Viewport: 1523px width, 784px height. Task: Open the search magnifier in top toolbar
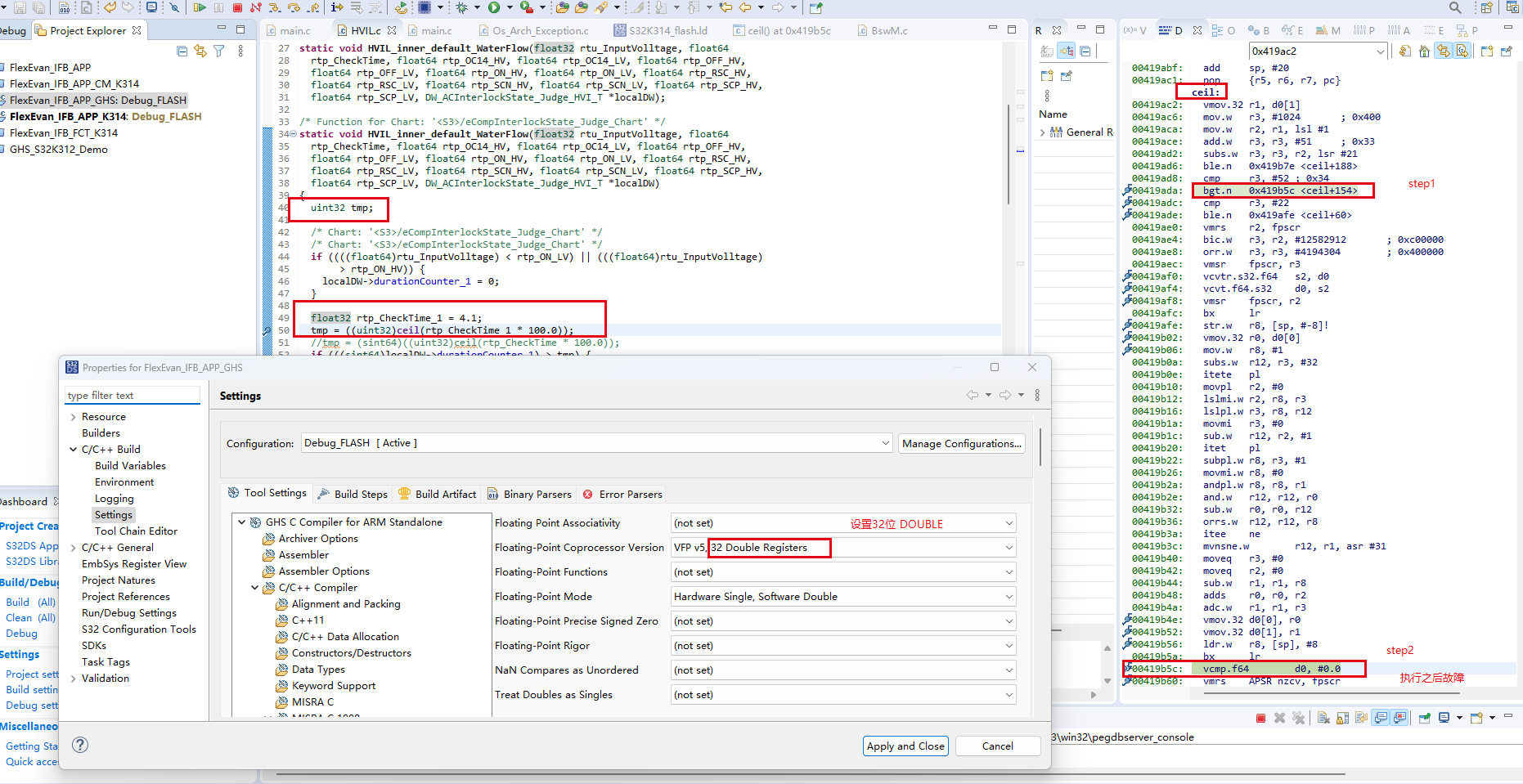coord(1455,7)
